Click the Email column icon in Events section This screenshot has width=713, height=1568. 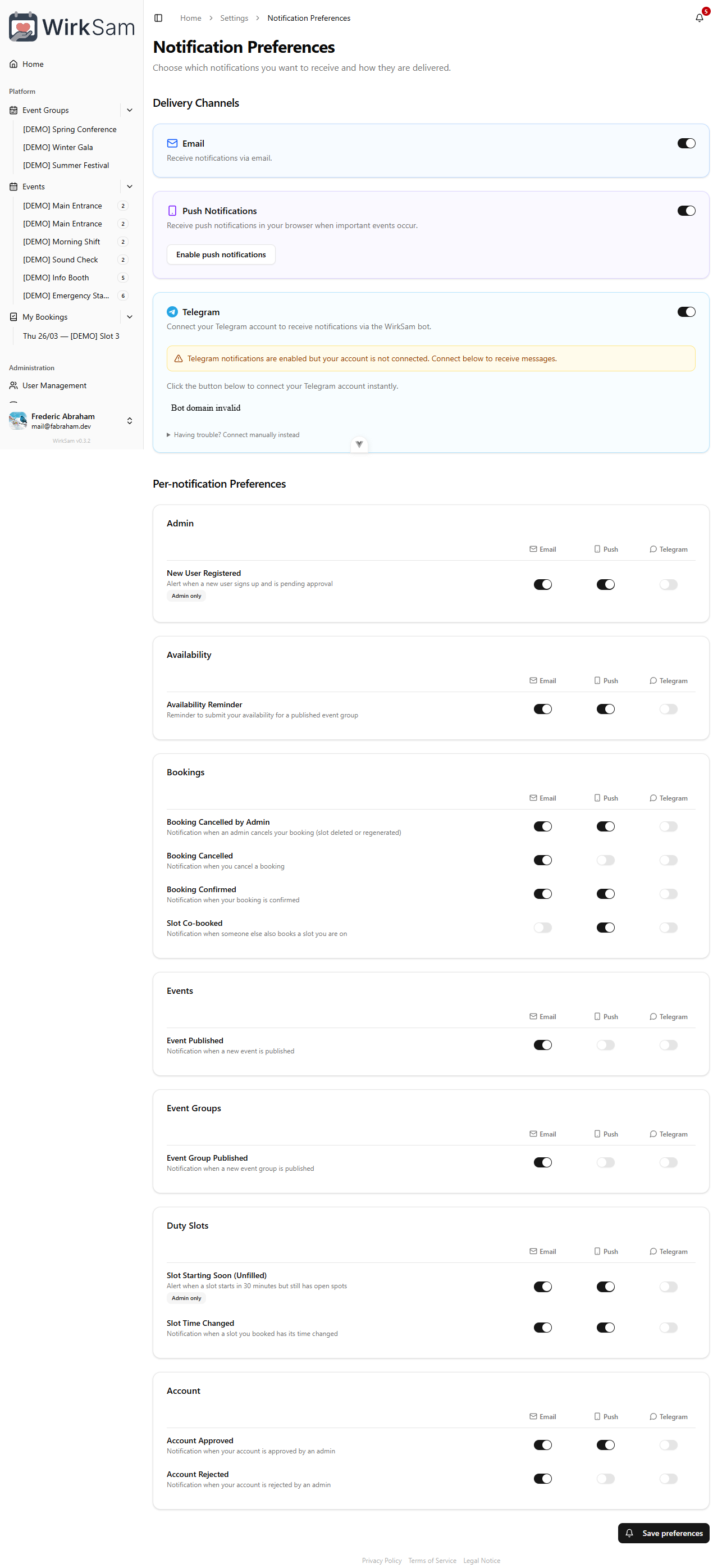pyautogui.click(x=533, y=1017)
